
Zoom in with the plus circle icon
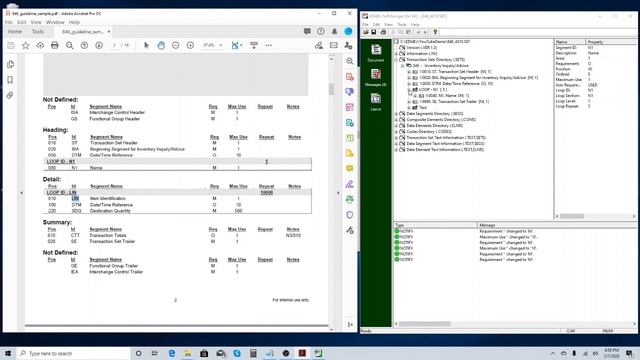point(190,45)
